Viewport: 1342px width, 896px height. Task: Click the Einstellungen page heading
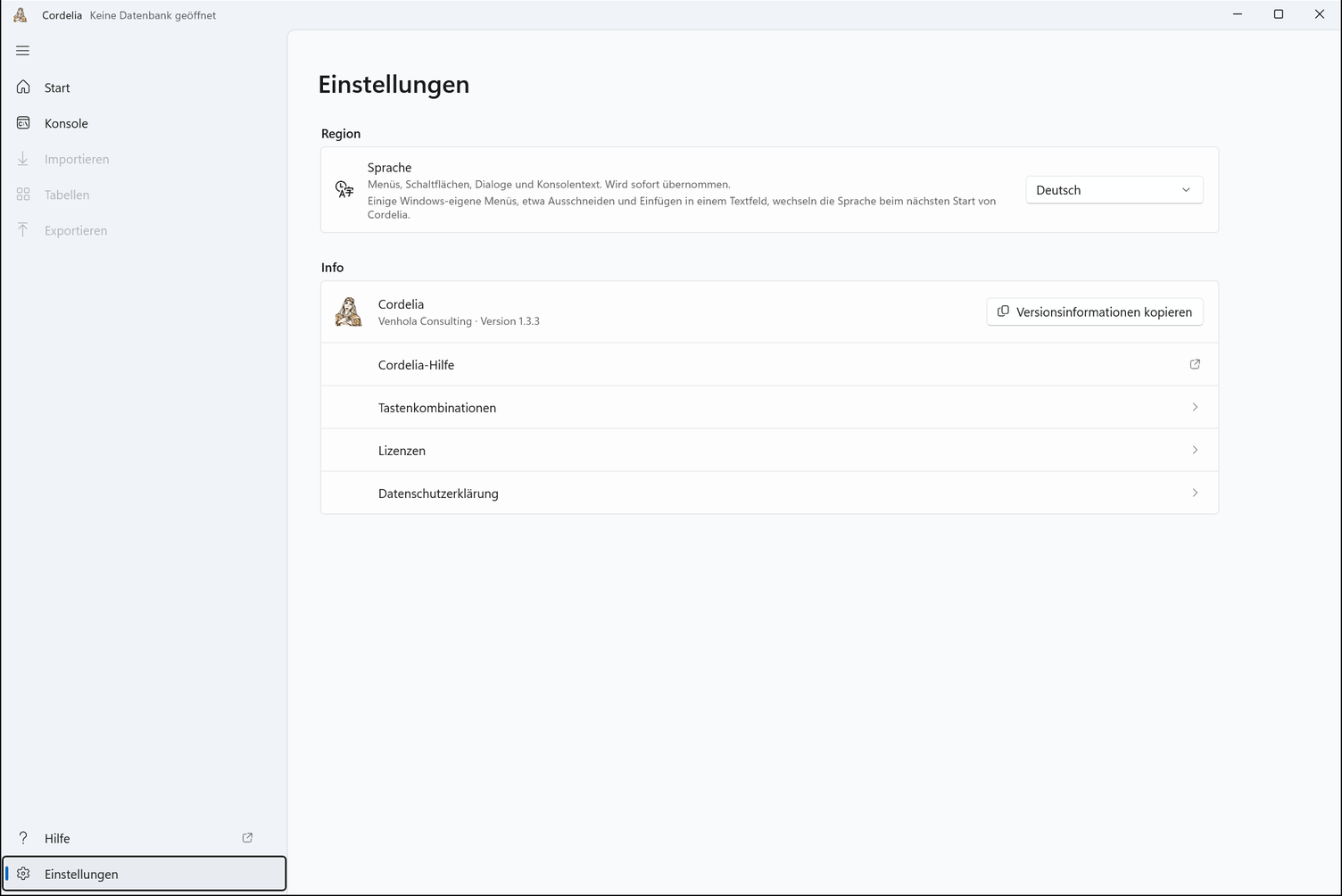point(393,84)
